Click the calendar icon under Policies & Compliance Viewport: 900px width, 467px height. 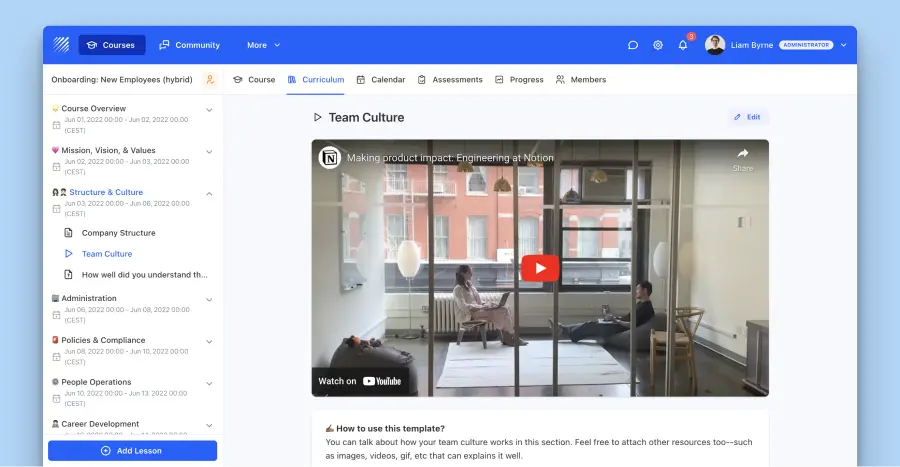click(56, 357)
